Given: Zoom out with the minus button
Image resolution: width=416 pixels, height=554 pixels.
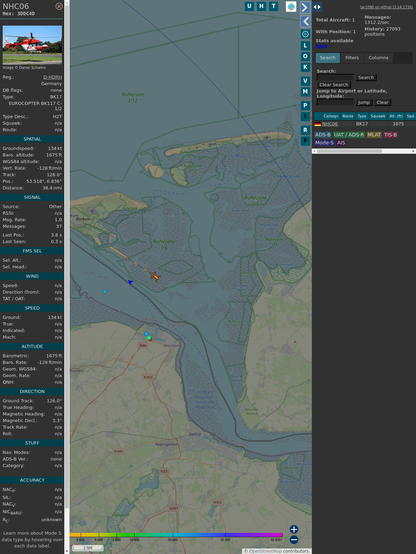Looking at the screenshot, I should point(294,540).
